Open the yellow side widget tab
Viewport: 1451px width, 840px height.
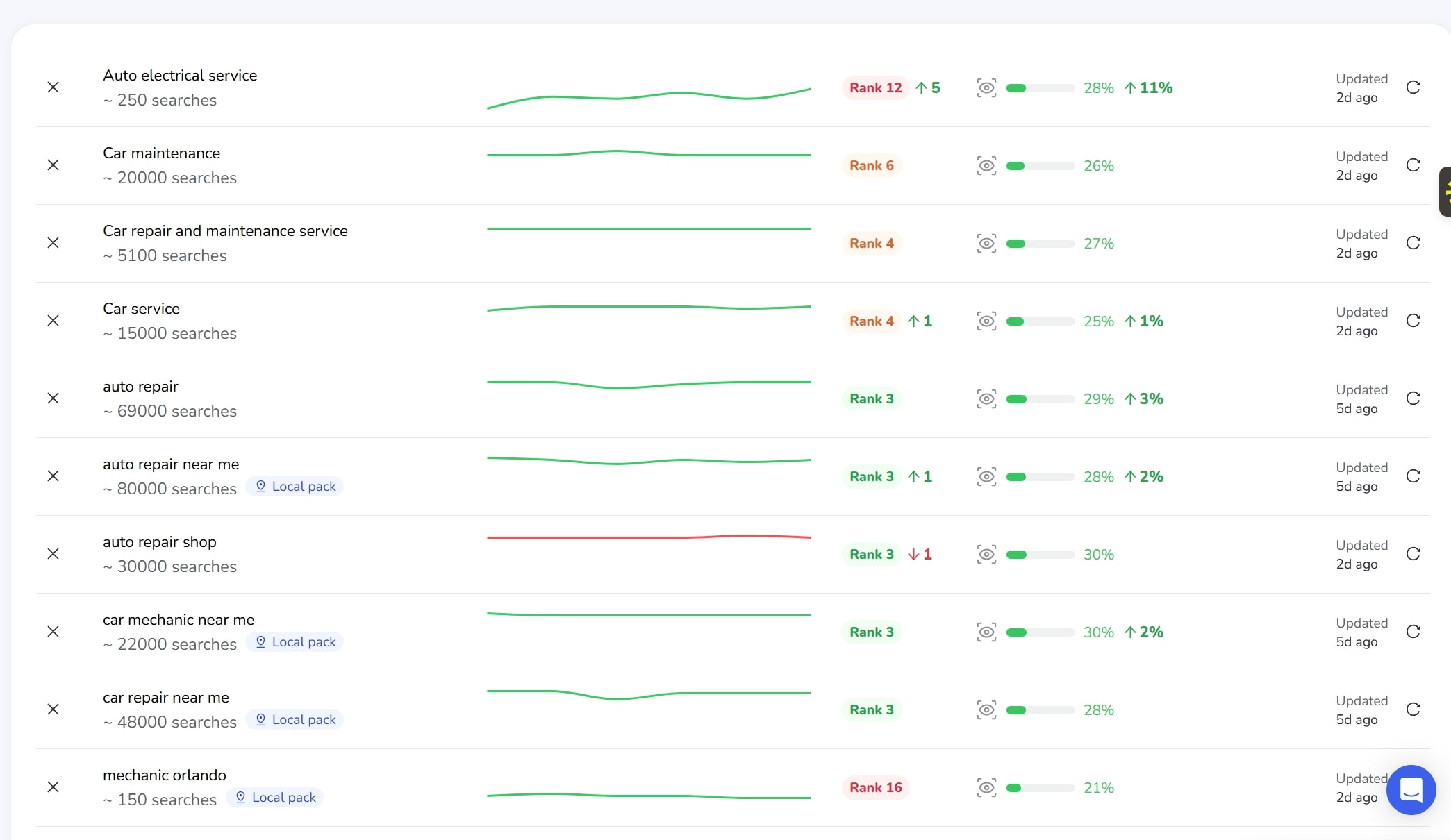[x=1445, y=192]
